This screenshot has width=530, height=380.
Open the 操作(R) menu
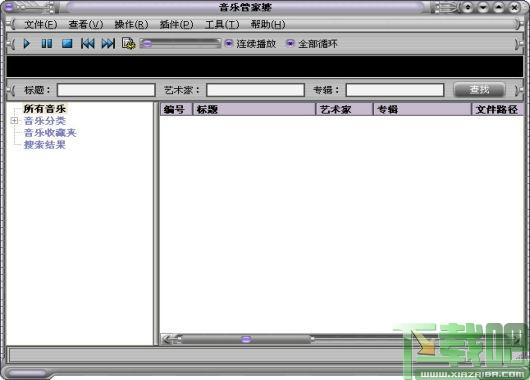(x=131, y=24)
